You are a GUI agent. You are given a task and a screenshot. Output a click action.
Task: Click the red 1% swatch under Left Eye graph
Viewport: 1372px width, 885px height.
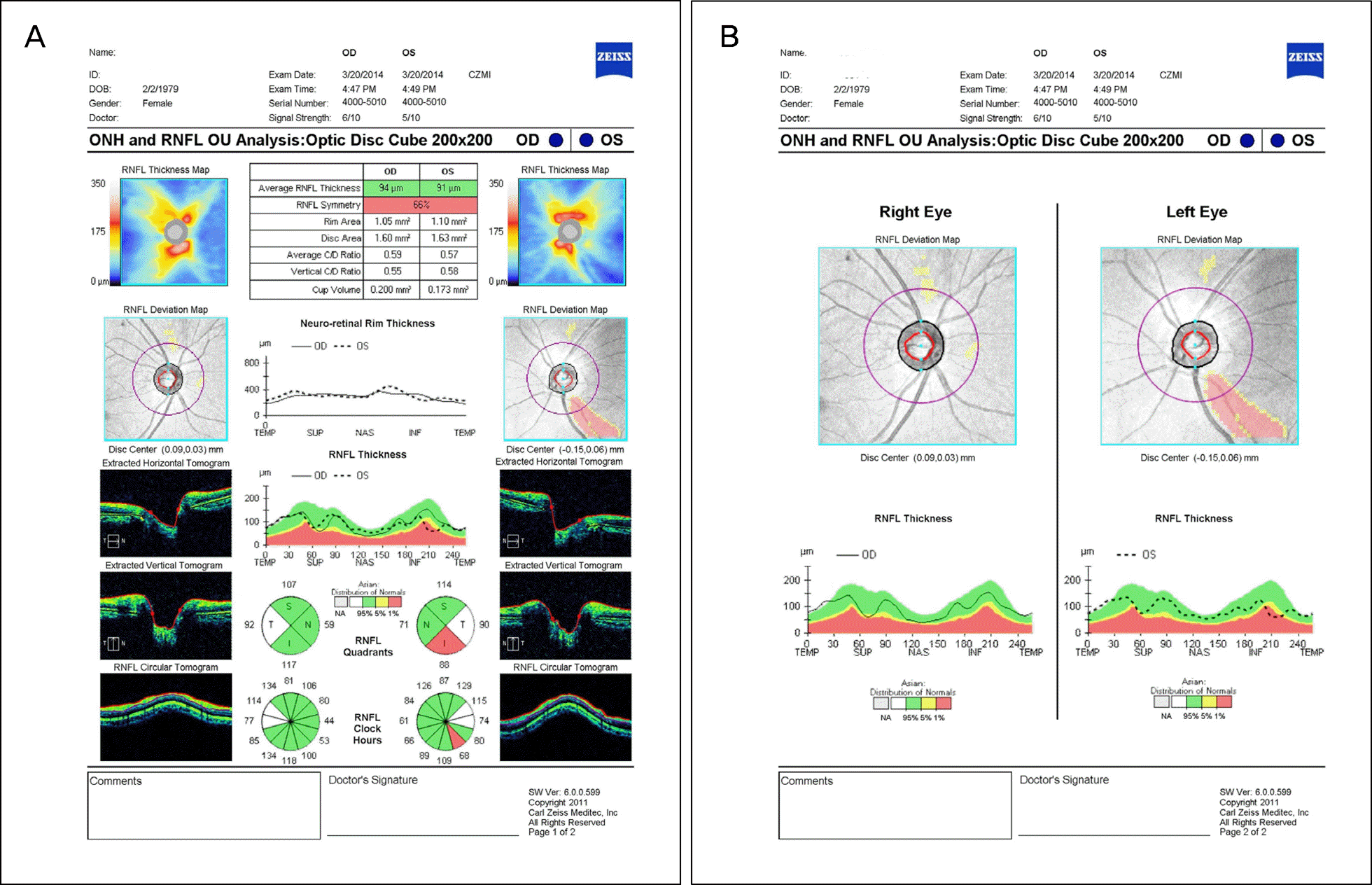[x=1224, y=701]
